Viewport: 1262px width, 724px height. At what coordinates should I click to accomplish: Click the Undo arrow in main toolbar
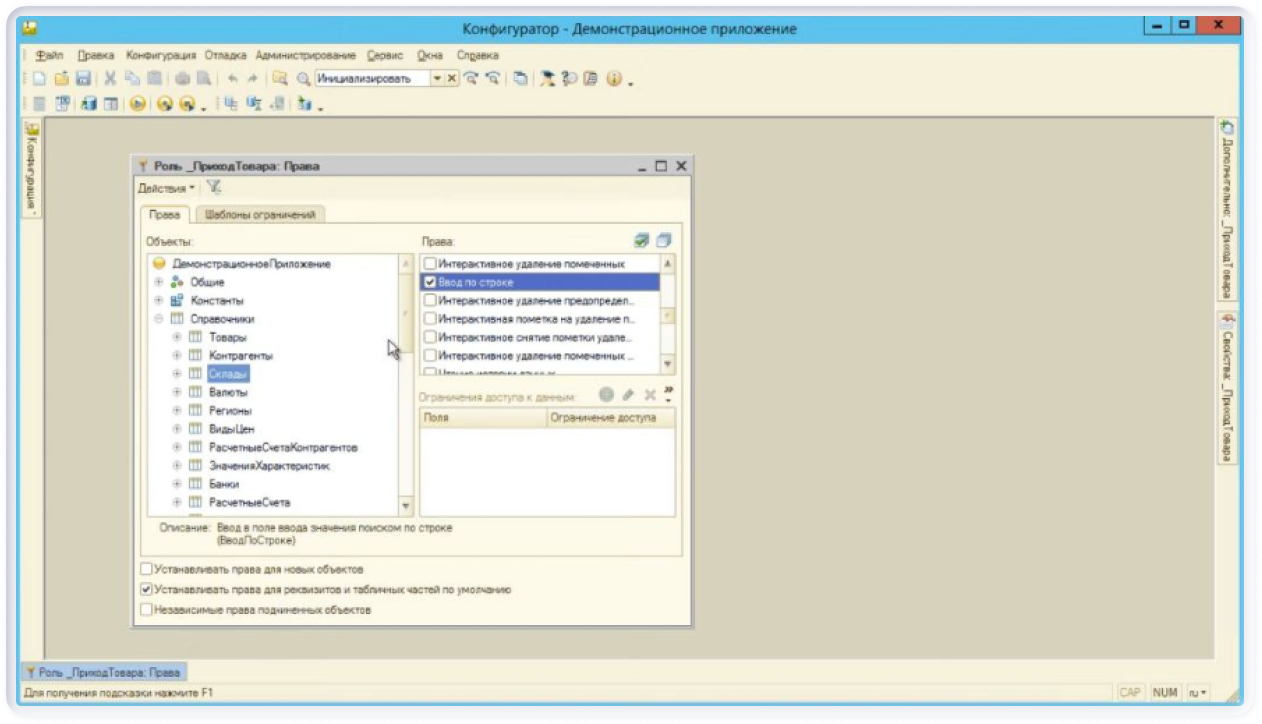coord(233,78)
